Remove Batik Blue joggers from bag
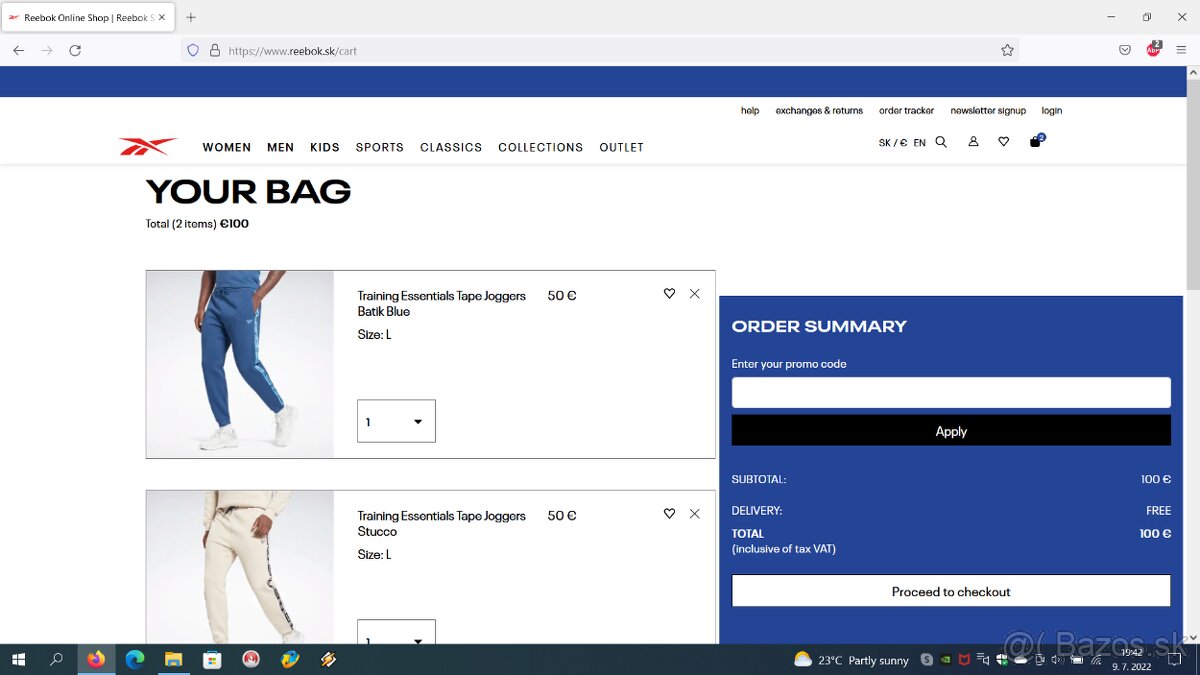The image size is (1200, 675). 695,294
